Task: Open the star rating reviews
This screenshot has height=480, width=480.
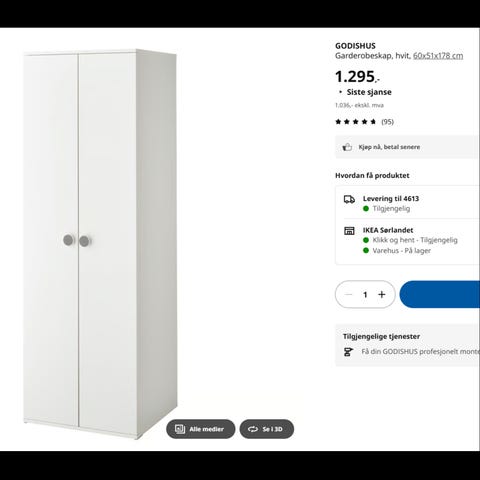Action: pos(356,122)
